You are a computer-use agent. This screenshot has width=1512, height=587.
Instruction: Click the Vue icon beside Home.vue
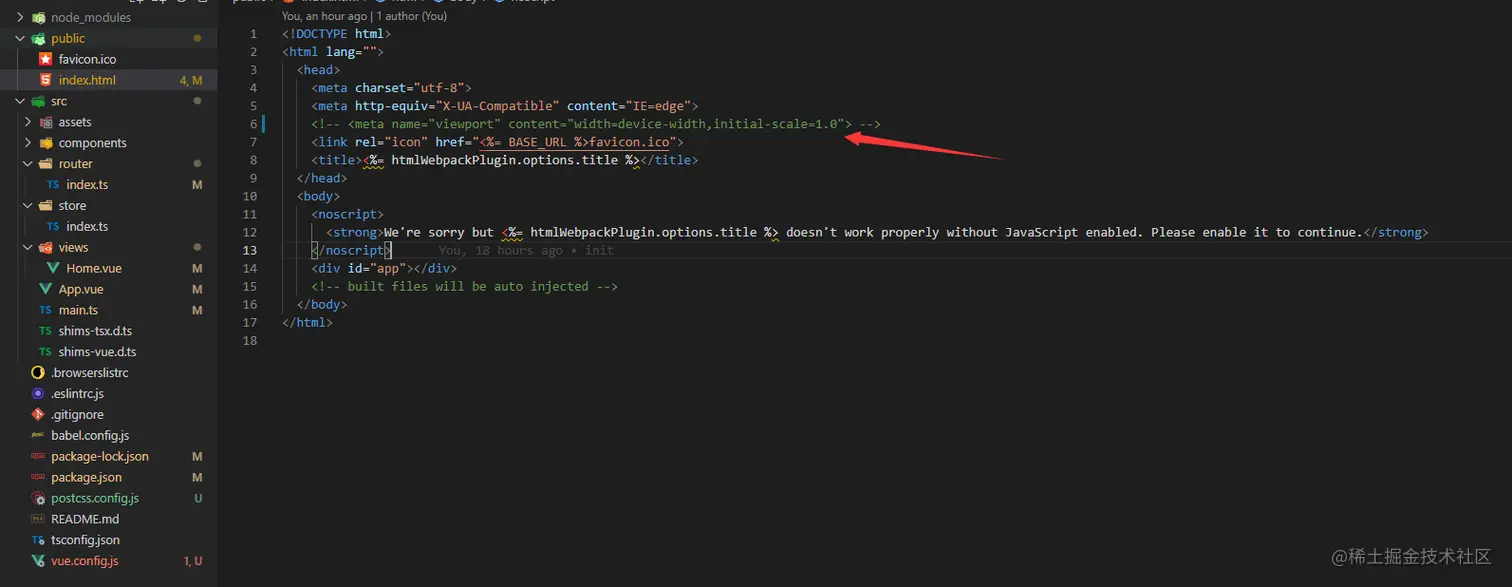tap(53, 269)
